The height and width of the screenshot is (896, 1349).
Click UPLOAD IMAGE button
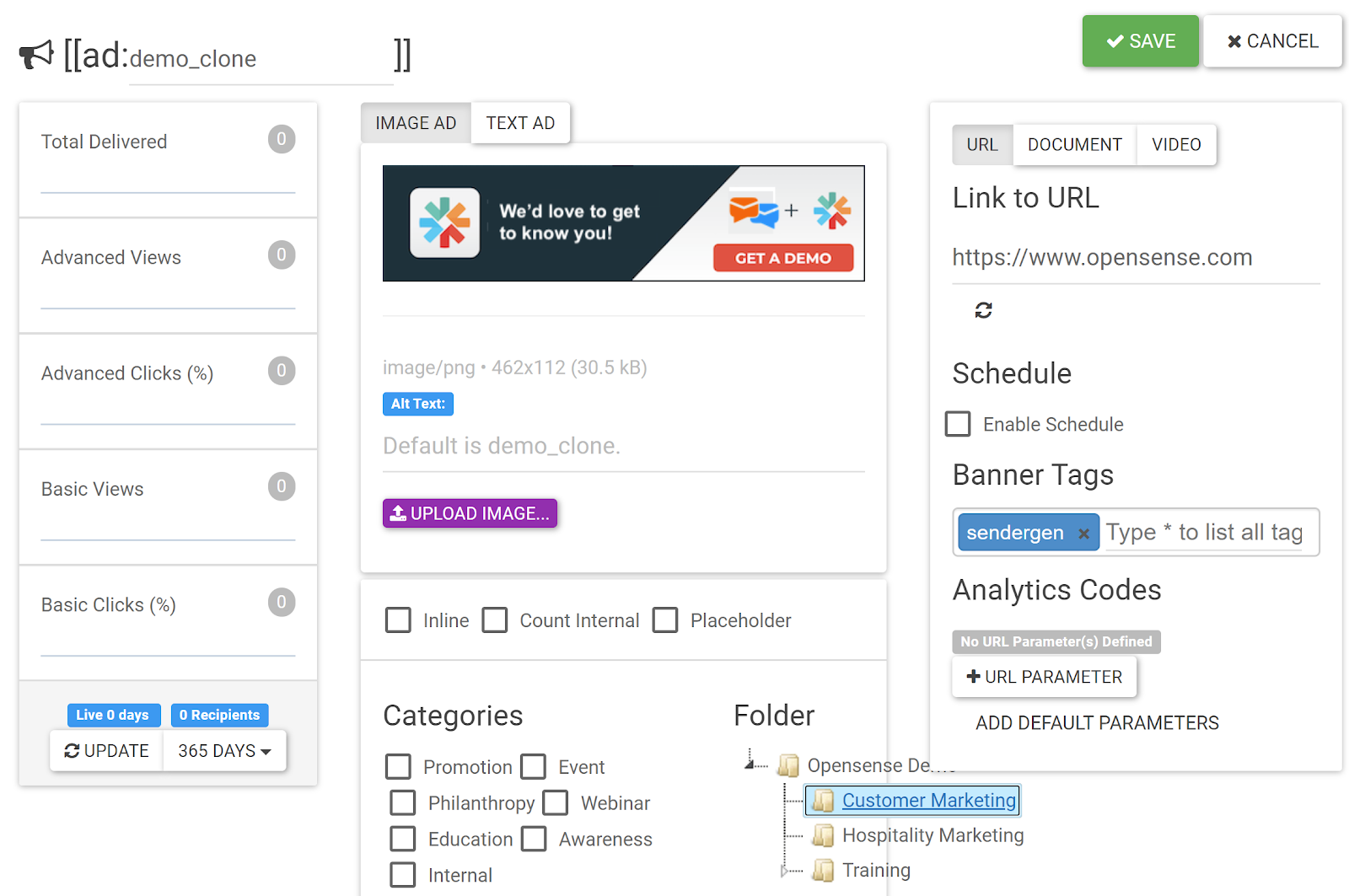tap(470, 513)
